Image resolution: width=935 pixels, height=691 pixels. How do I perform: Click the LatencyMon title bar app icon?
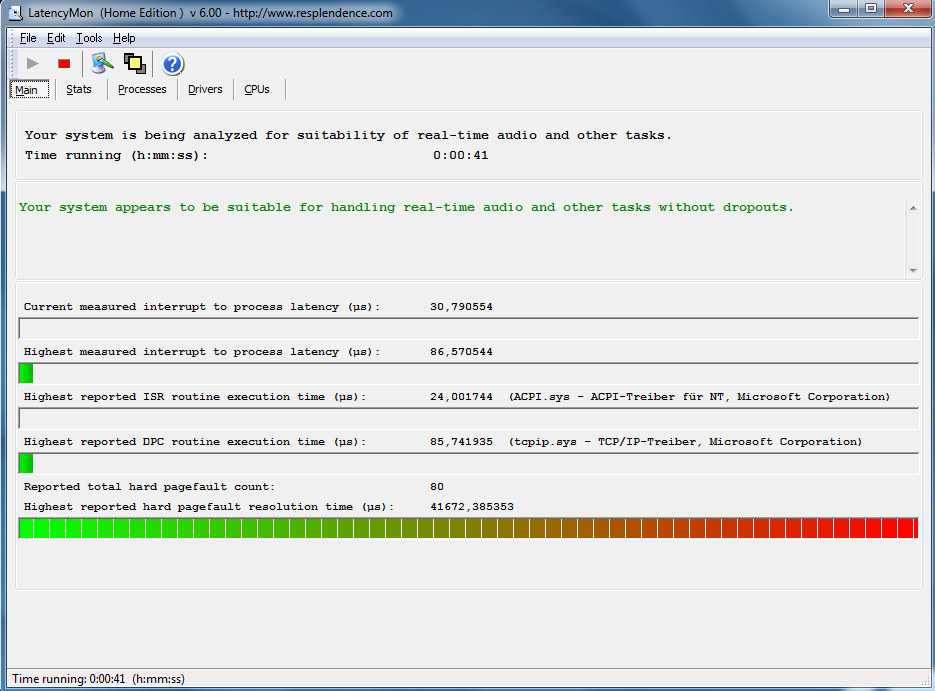[x=16, y=13]
